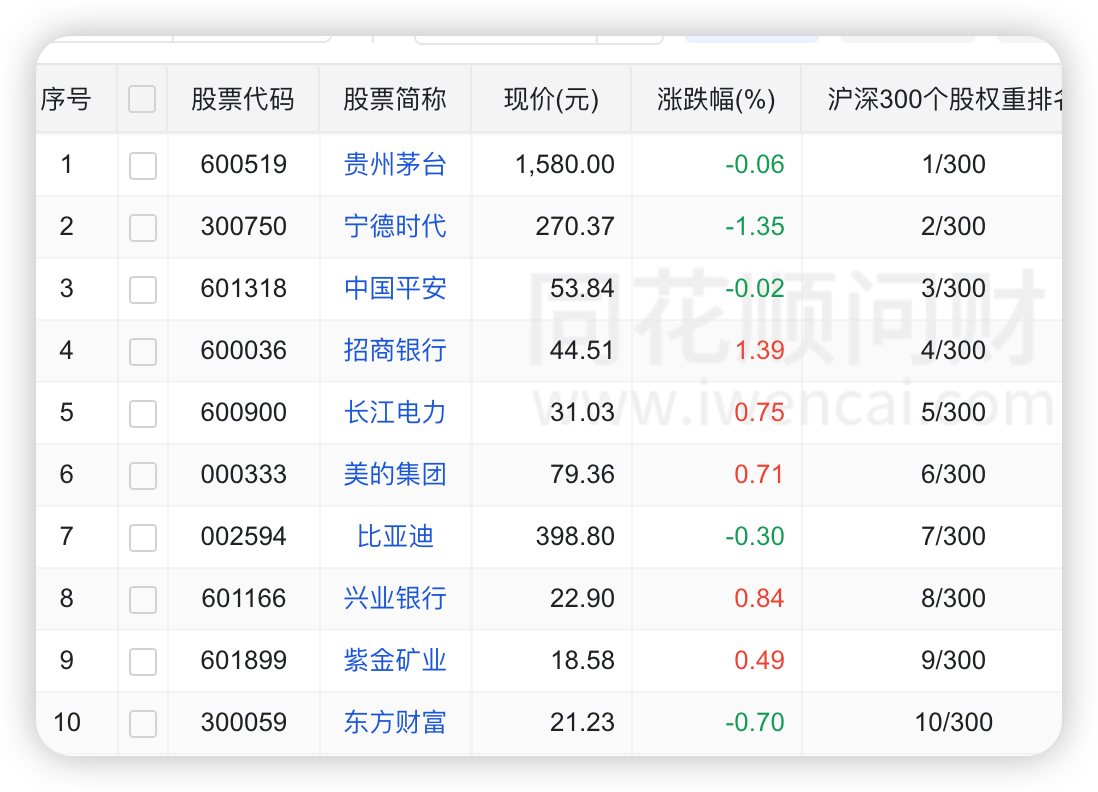Open the 兴业银行 stock link
Image resolution: width=1098 pixels, height=792 pixels.
[395, 598]
